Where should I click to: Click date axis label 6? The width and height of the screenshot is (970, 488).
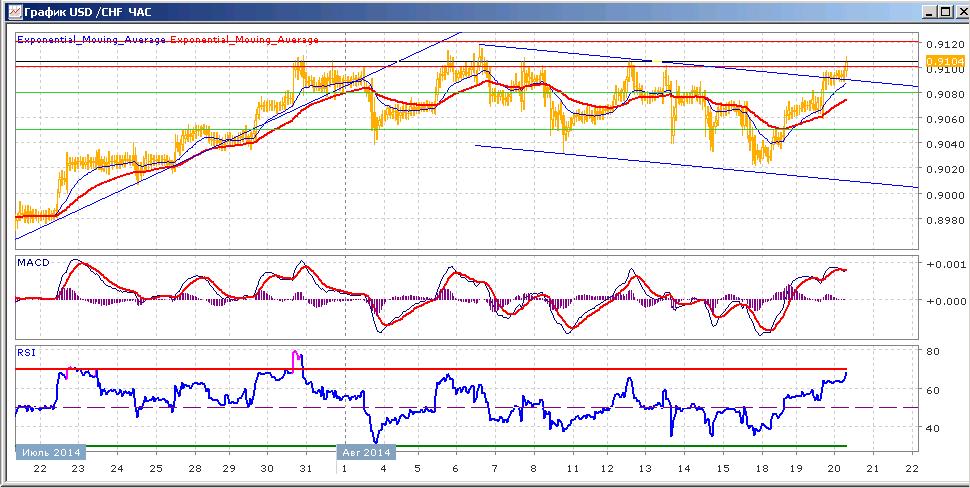[x=456, y=469]
